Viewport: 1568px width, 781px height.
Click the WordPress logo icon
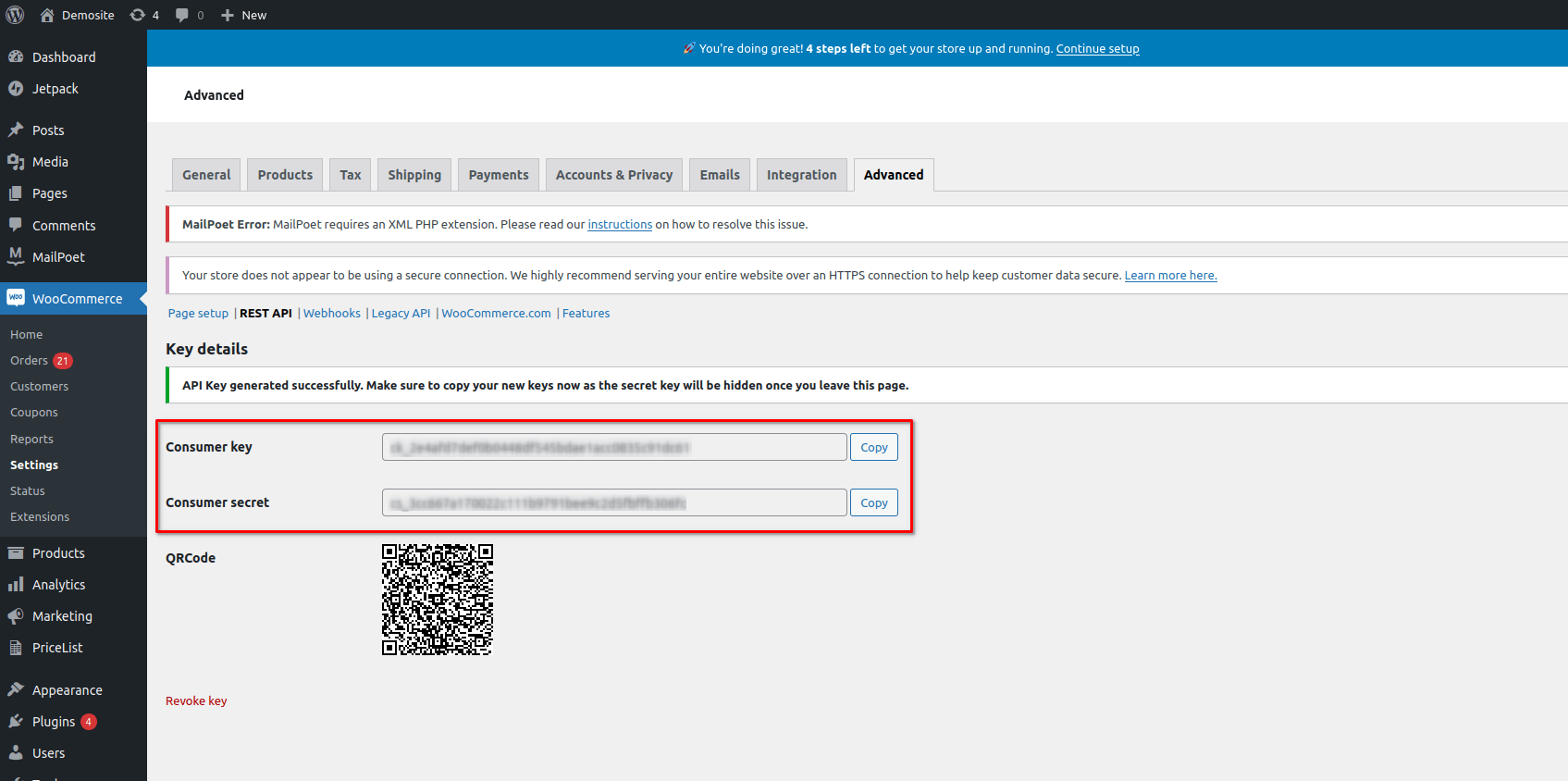pyautogui.click(x=15, y=15)
